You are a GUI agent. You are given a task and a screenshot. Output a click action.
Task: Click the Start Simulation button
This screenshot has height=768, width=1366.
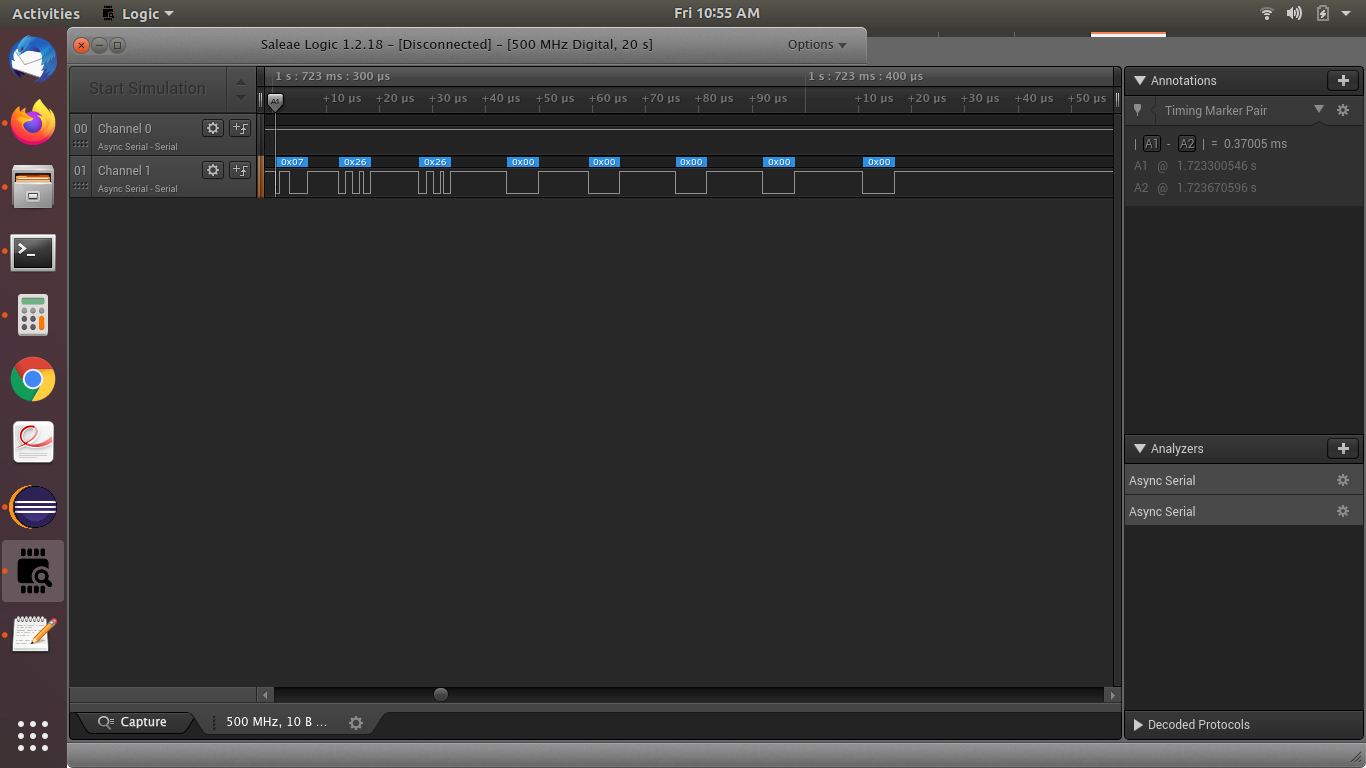tap(147, 88)
